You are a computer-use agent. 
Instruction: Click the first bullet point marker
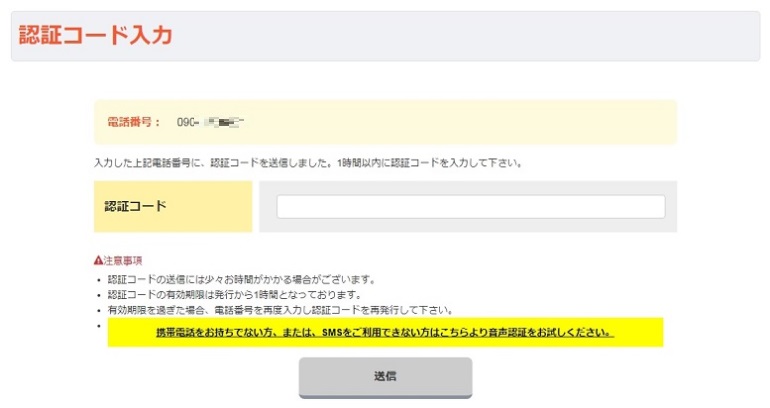pyautogui.click(x=98, y=280)
